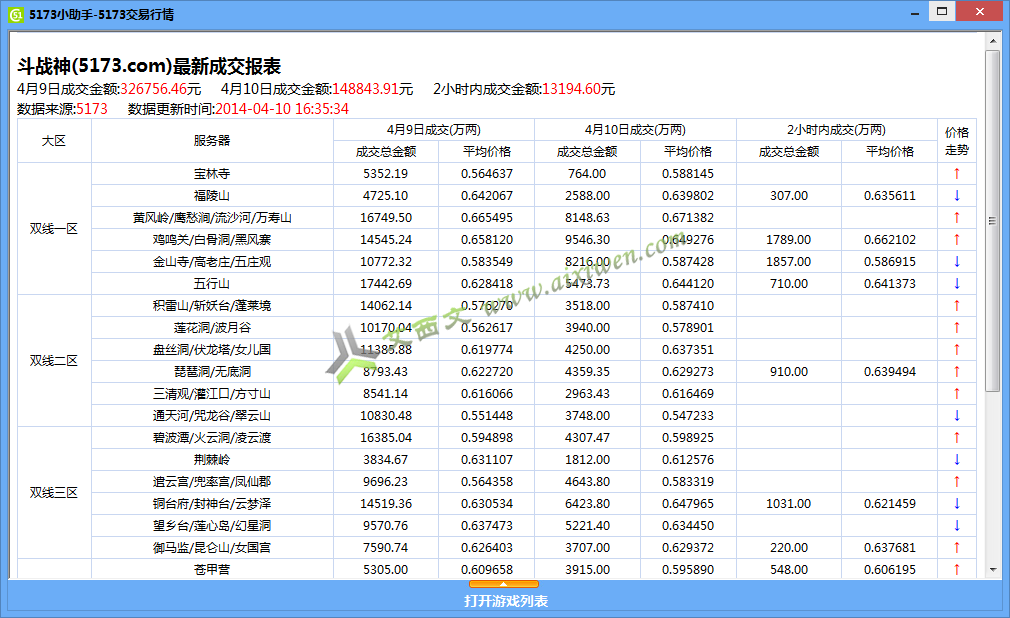Select the 双线二区 region cell

point(54,361)
